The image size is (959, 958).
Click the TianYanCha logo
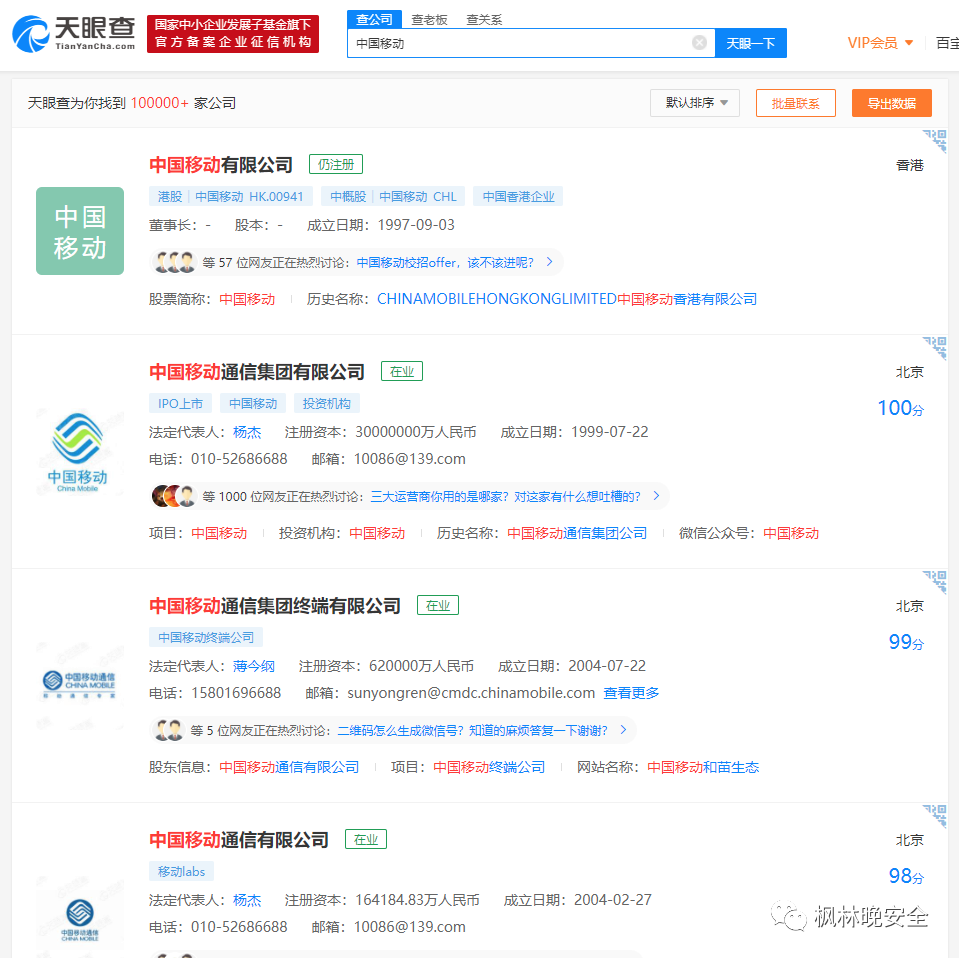[73, 34]
